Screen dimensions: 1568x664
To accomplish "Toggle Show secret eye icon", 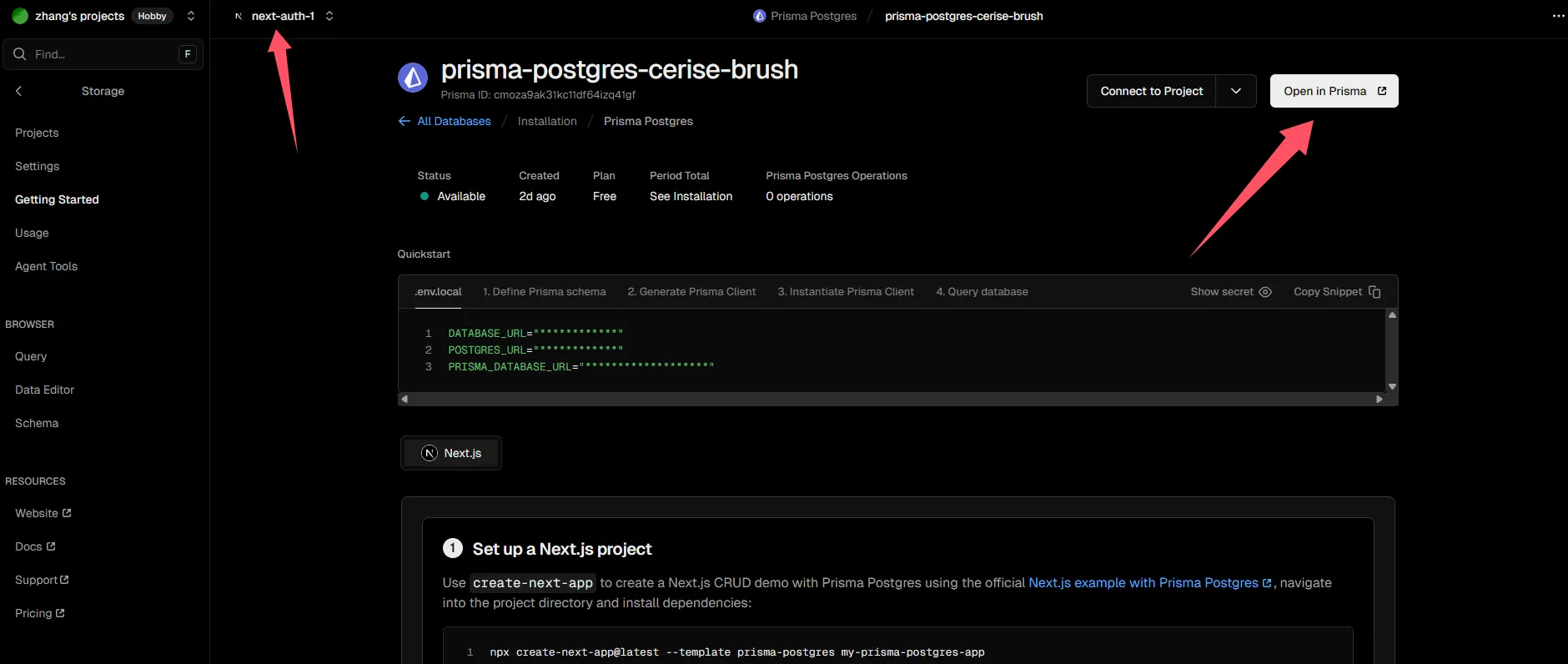I will tap(1265, 292).
